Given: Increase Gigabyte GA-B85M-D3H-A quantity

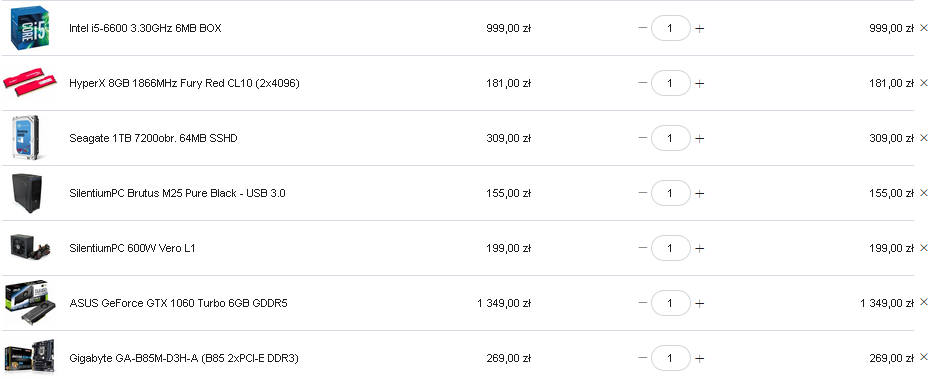Looking at the screenshot, I should pyautogui.click(x=700, y=358).
